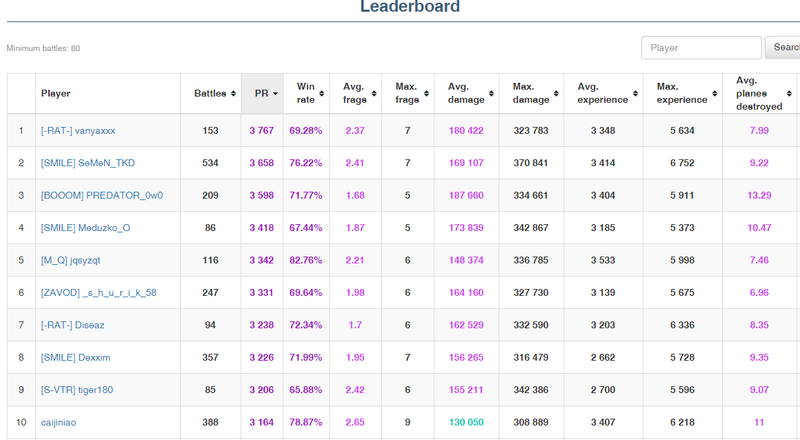This screenshot has width=800, height=440.
Task: Sort table by Win rate arrows
Action: point(322,93)
